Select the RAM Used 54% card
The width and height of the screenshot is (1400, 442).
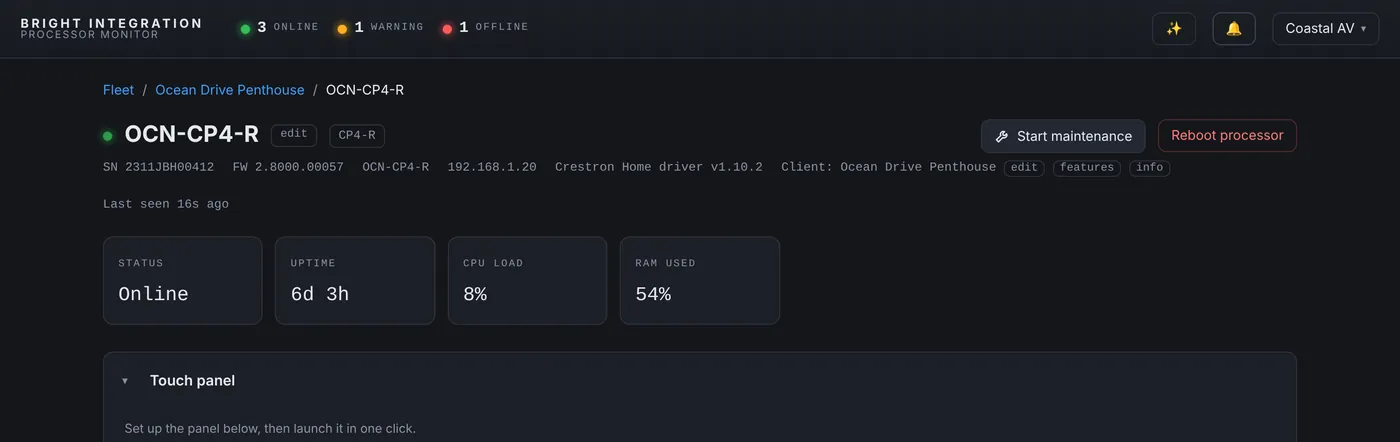[700, 281]
